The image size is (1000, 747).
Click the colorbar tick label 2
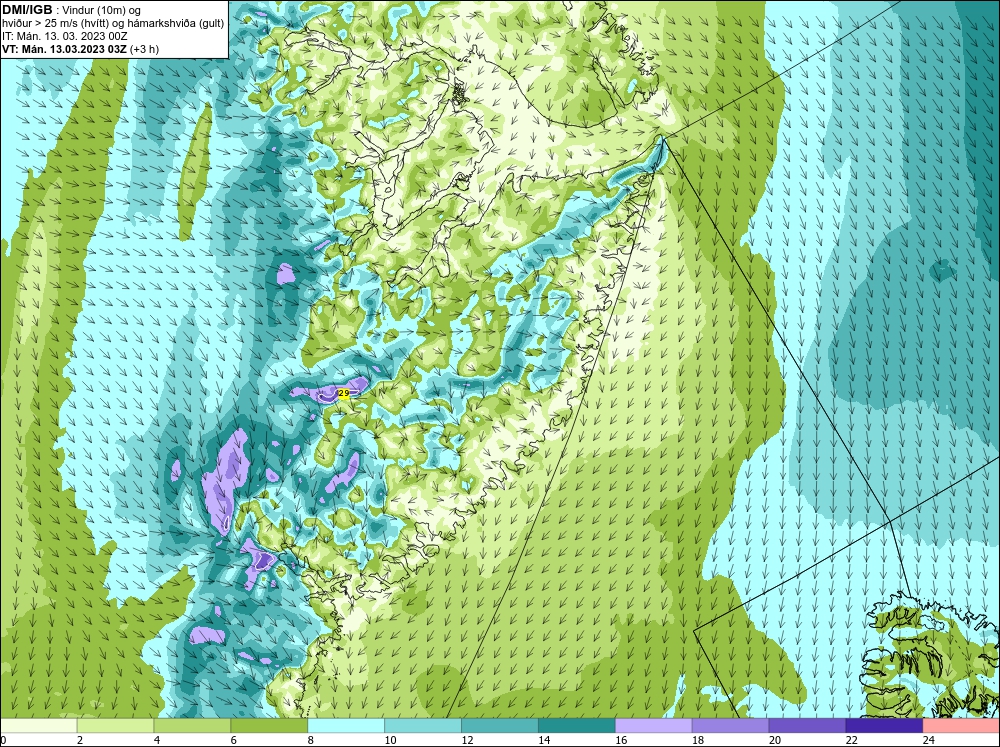[x=80, y=740]
